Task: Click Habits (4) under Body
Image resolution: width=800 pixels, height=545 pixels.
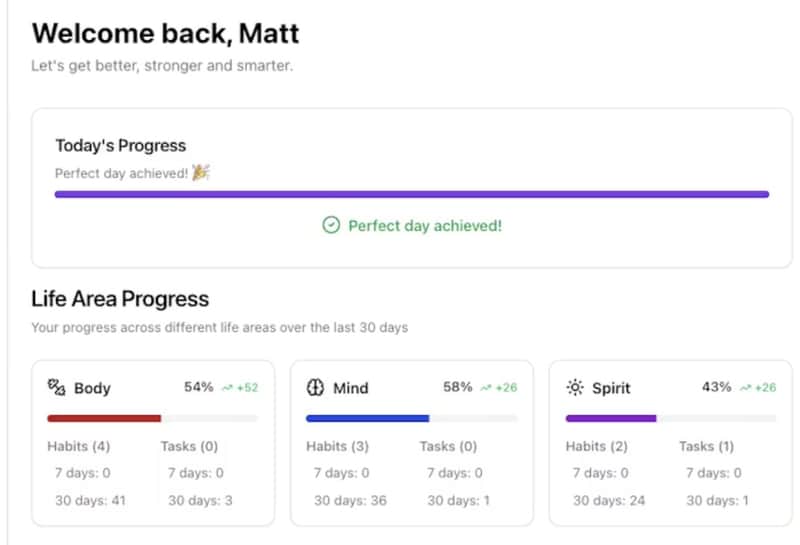Action: pyautogui.click(x=78, y=447)
